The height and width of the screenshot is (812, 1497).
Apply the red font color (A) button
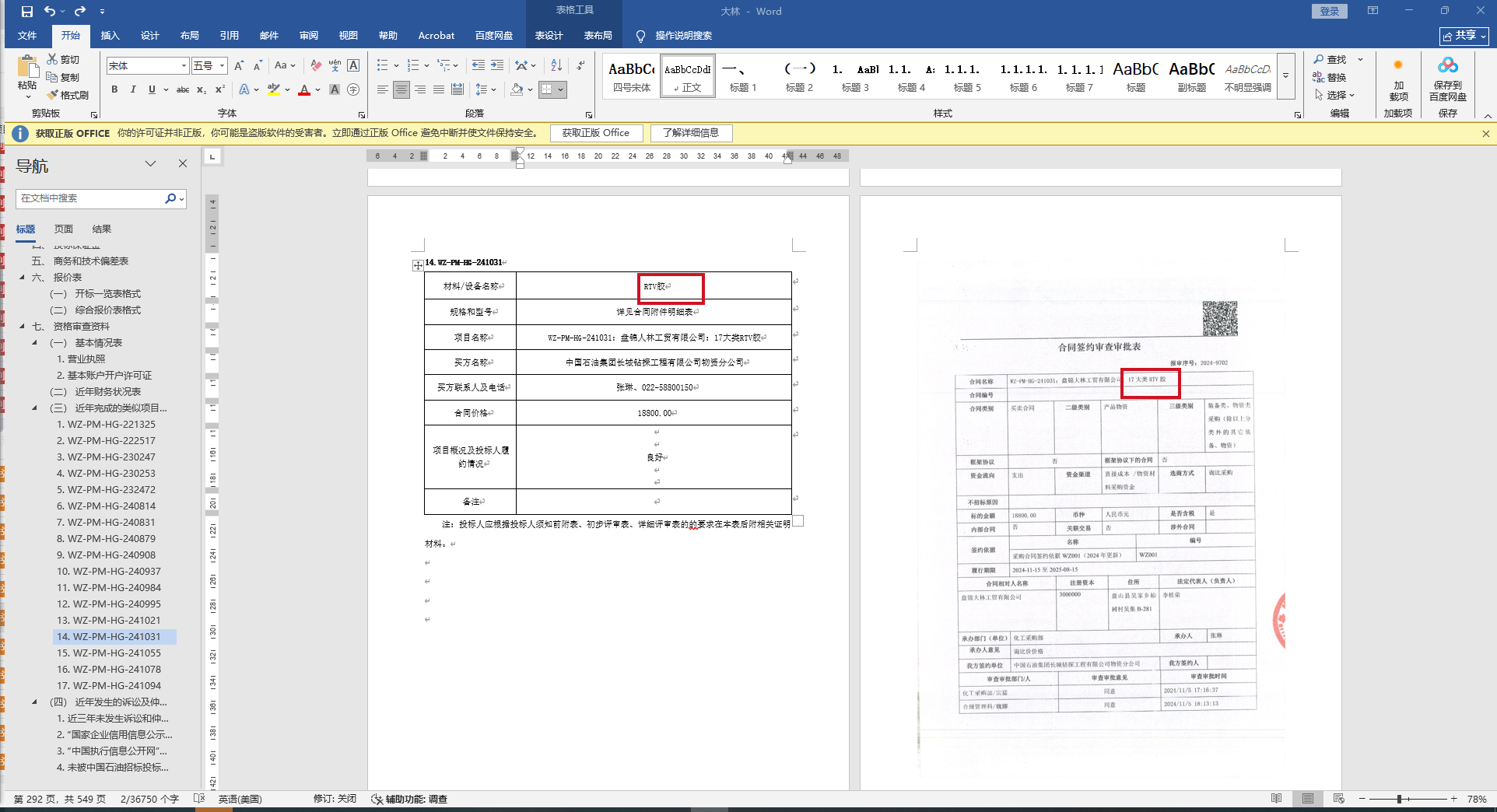[x=304, y=89]
